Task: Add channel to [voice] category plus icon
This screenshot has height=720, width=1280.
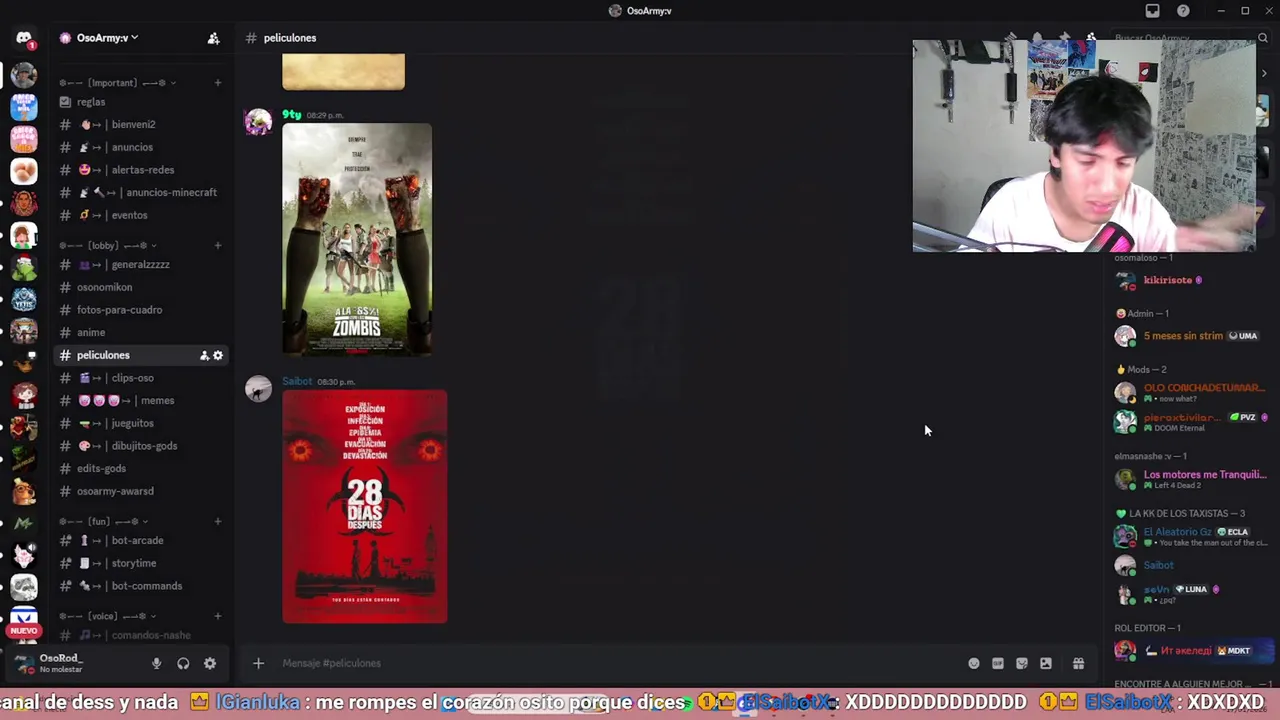Action: (218, 616)
